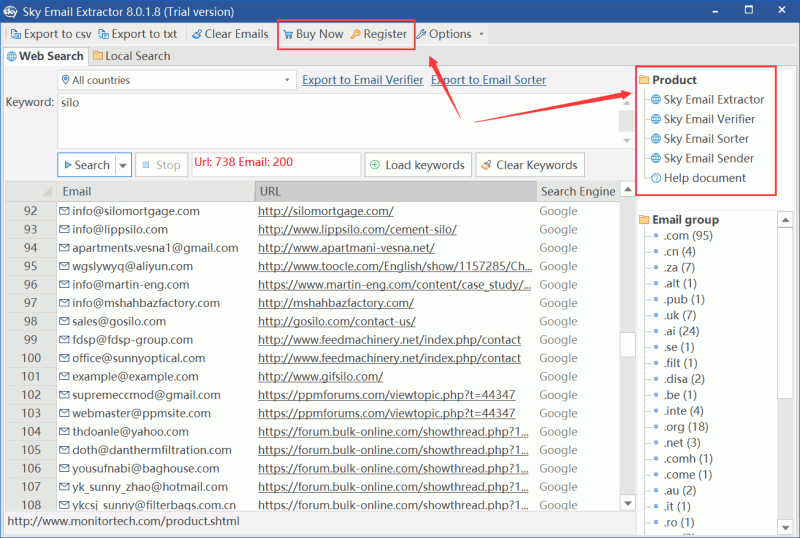The height and width of the screenshot is (538, 800).
Task: Switch to the Web Search tab
Action: coord(45,56)
